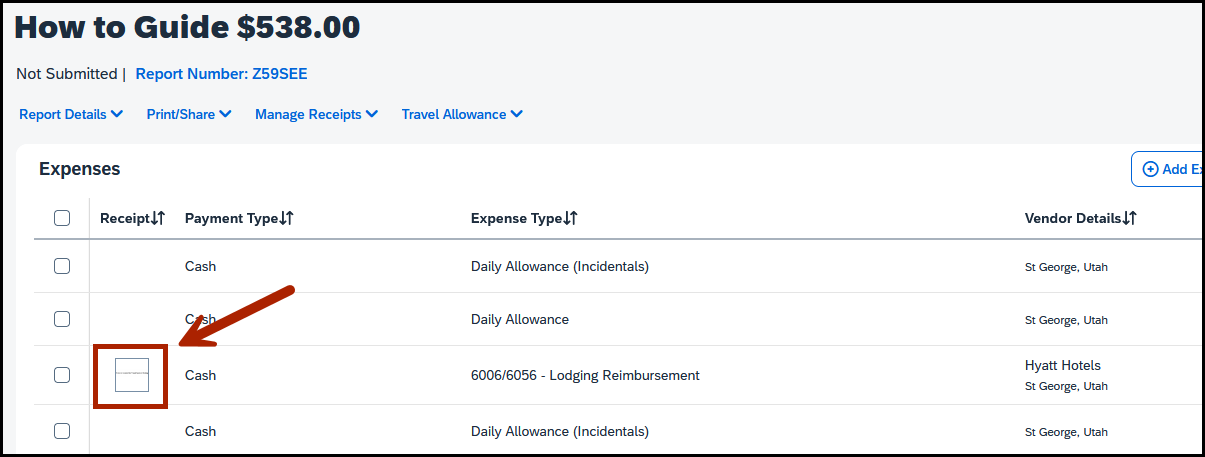Select the checkbox for the Daily Allowance row
The width and height of the screenshot is (1205, 457).
click(x=62, y=319)
